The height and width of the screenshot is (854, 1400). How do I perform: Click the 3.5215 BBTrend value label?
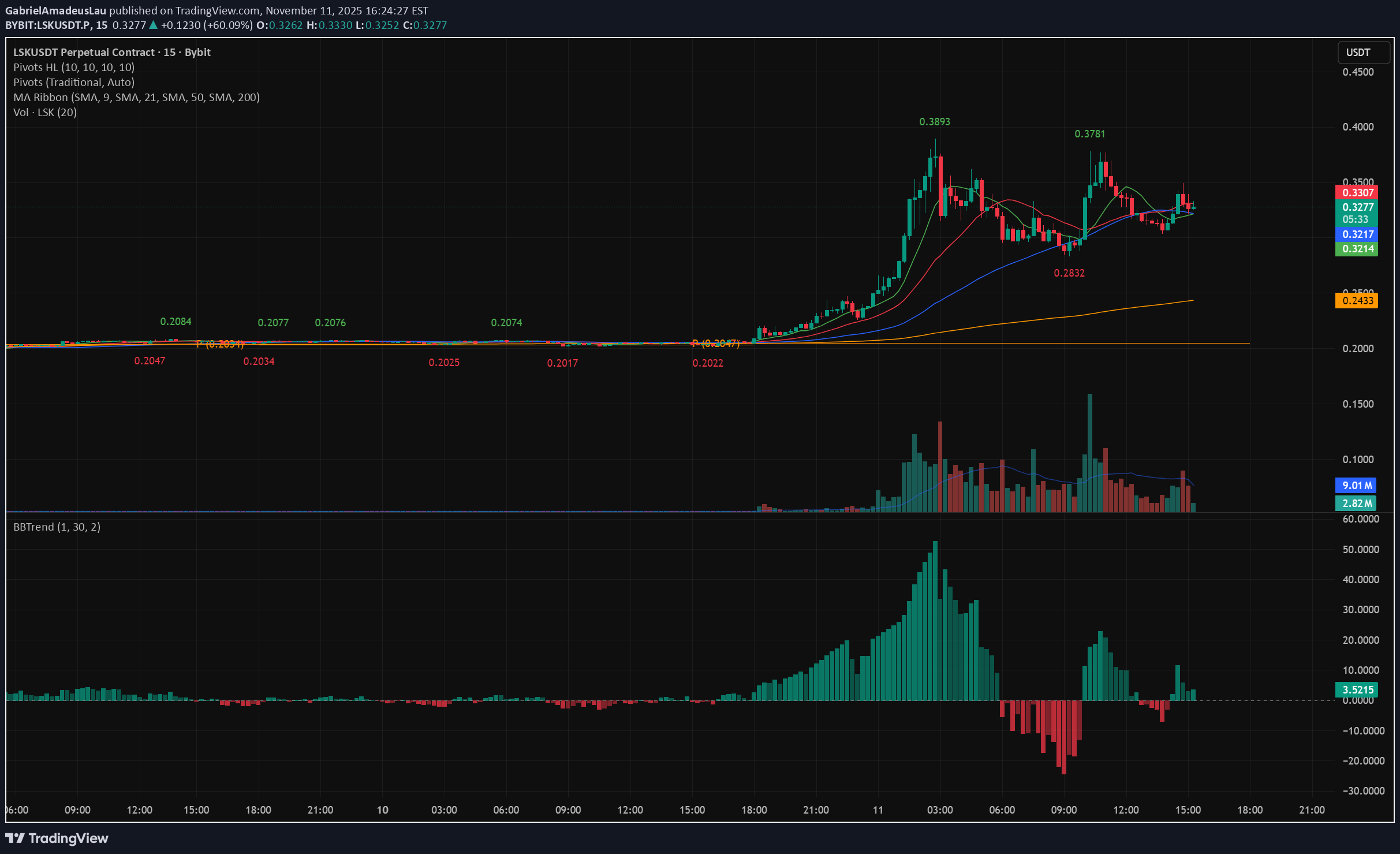1357,689
